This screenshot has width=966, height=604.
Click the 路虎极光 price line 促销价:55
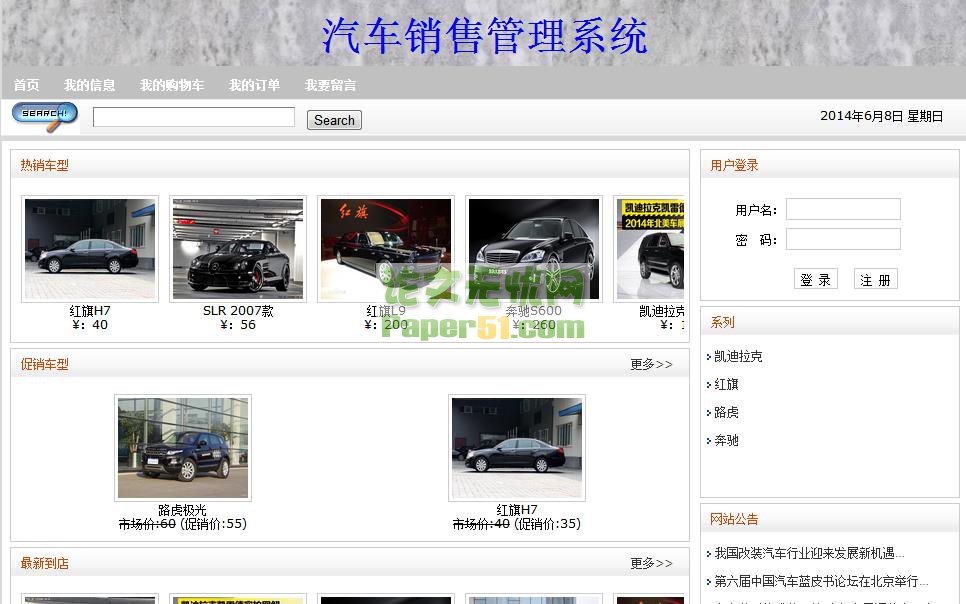point(182,524)
